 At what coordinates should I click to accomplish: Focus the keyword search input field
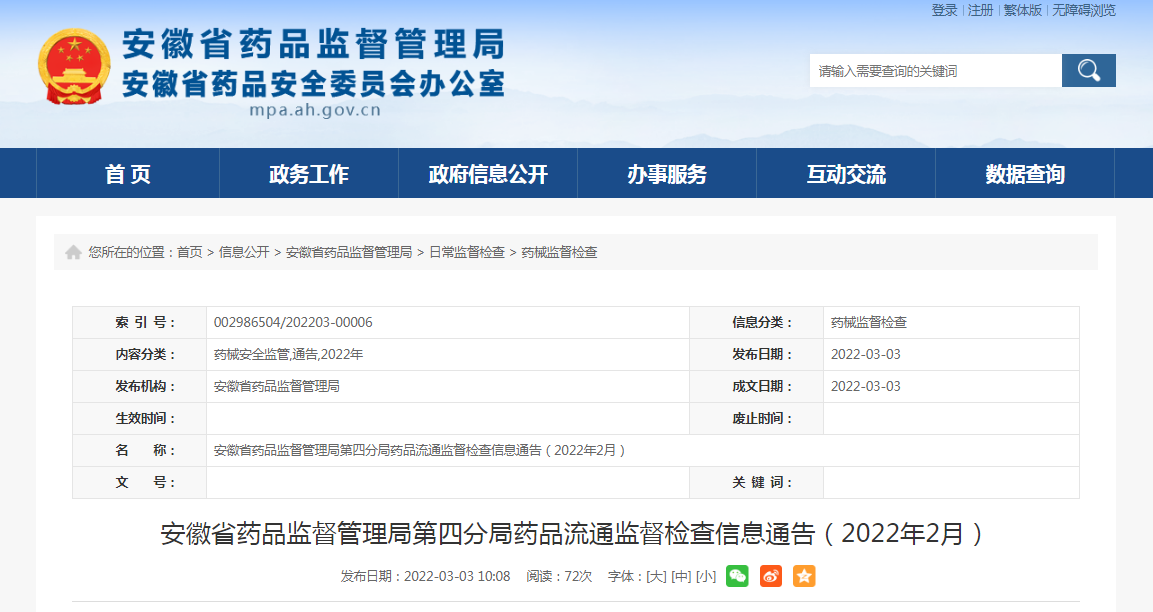coord(935,71)
